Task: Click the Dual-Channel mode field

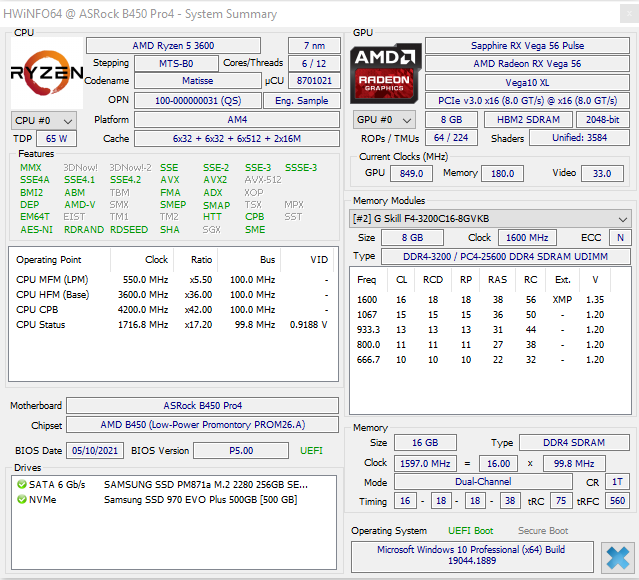Action: click(483, 482)
